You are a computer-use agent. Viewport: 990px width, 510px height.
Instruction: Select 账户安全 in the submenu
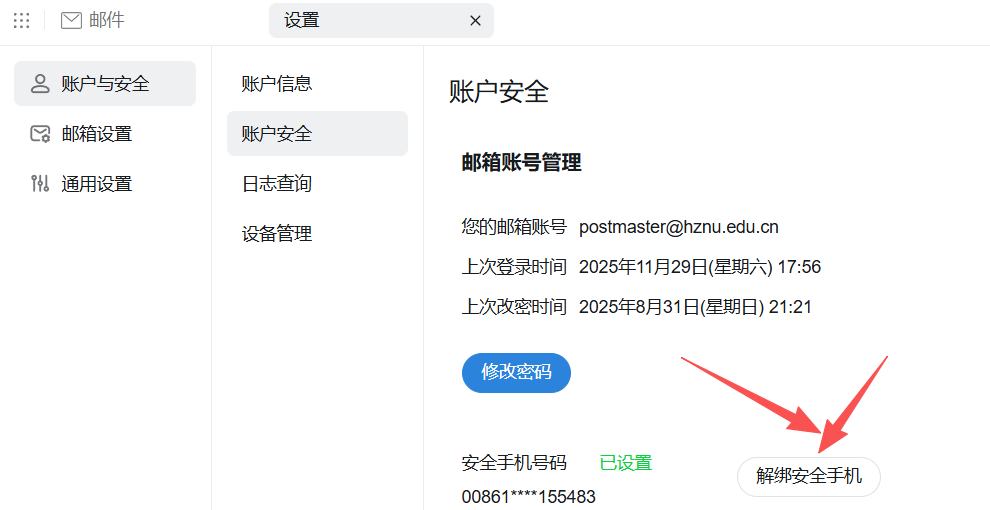(277, 134)
